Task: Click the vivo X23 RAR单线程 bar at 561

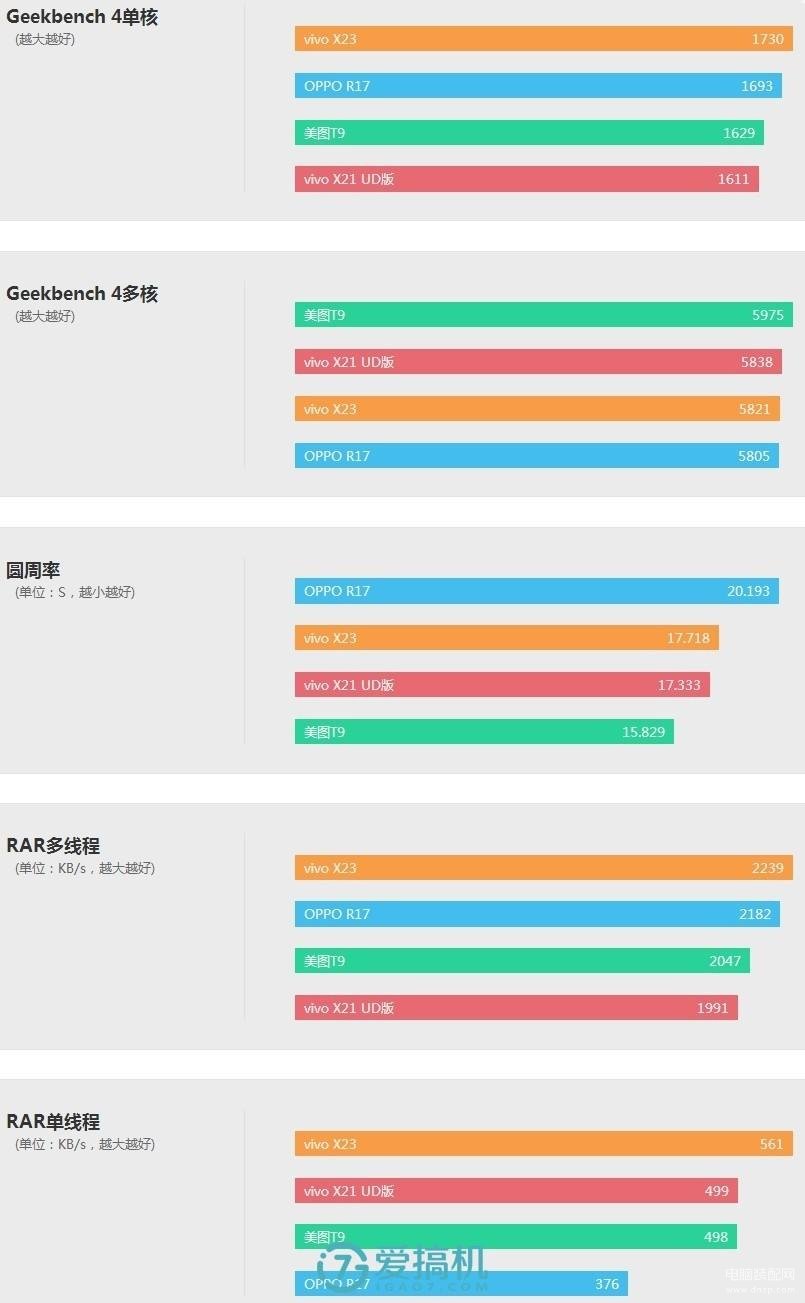Action: click(x=544, y=1144)
